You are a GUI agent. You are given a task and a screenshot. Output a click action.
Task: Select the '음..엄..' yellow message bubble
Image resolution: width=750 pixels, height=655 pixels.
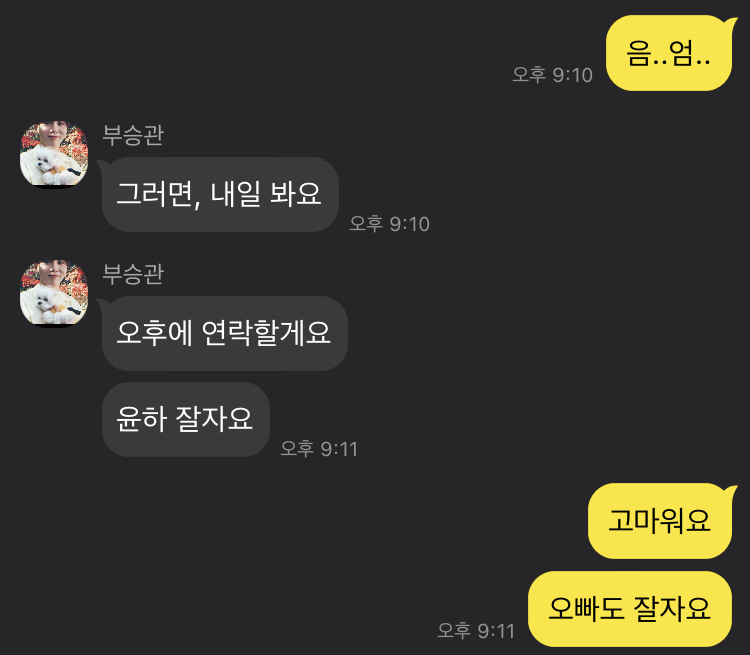coord(669,53)
